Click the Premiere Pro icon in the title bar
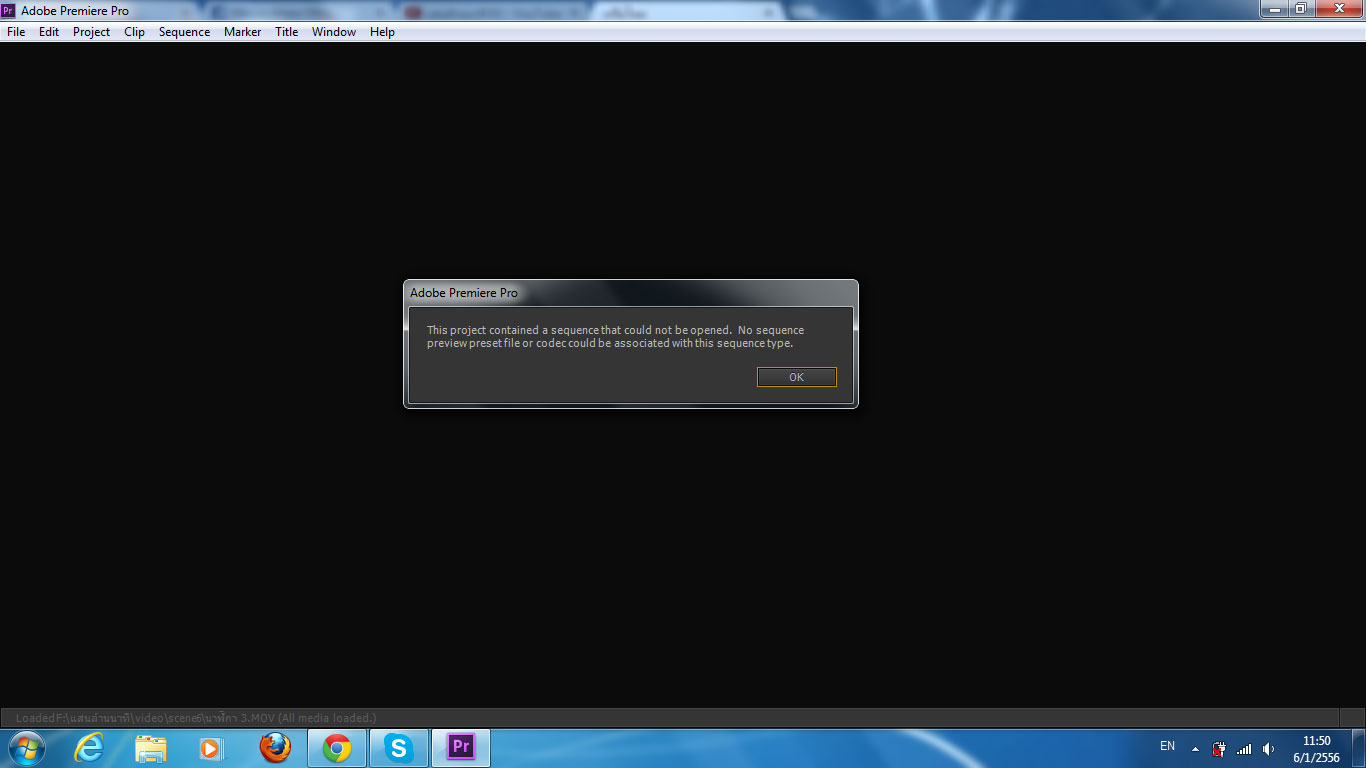 8,11
